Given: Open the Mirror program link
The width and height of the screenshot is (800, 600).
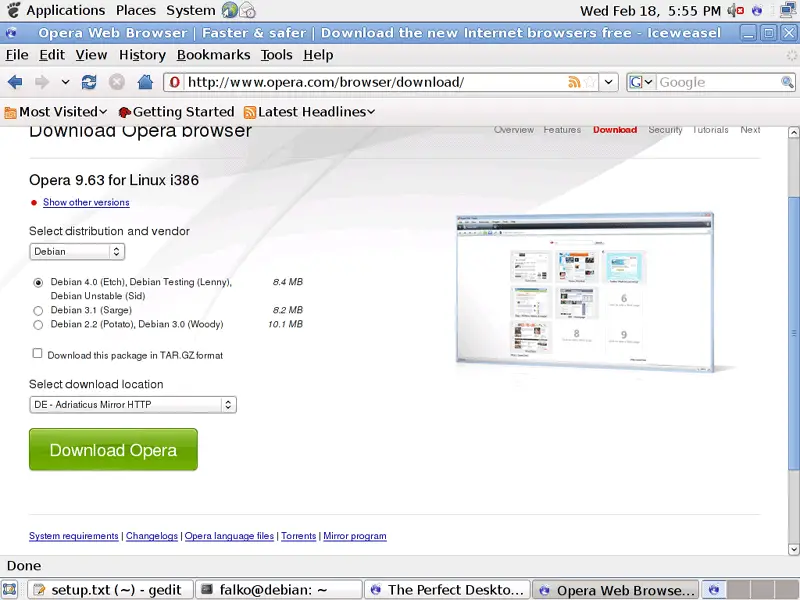Looking at the screenshot, I should point(355,536).
